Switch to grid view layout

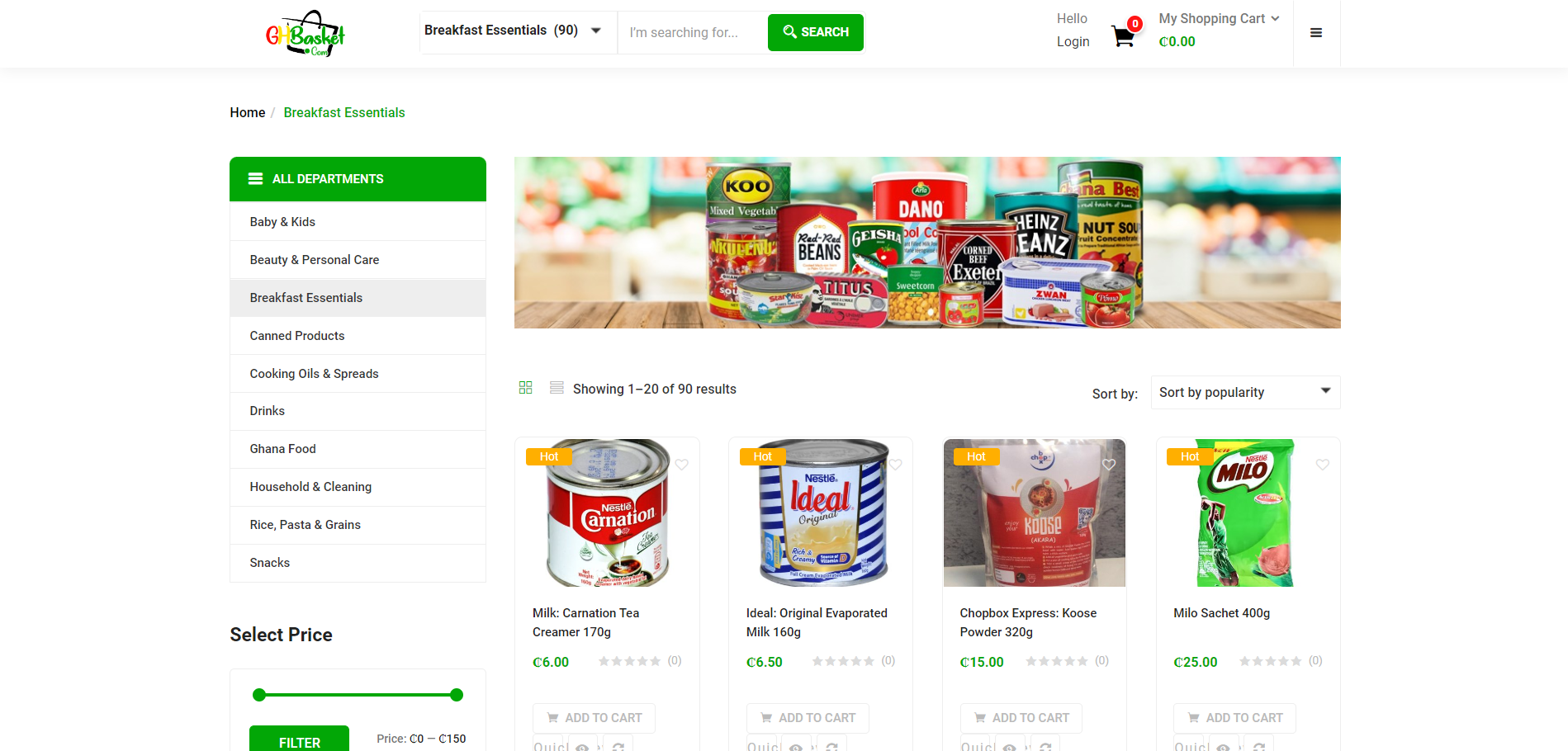525,388
